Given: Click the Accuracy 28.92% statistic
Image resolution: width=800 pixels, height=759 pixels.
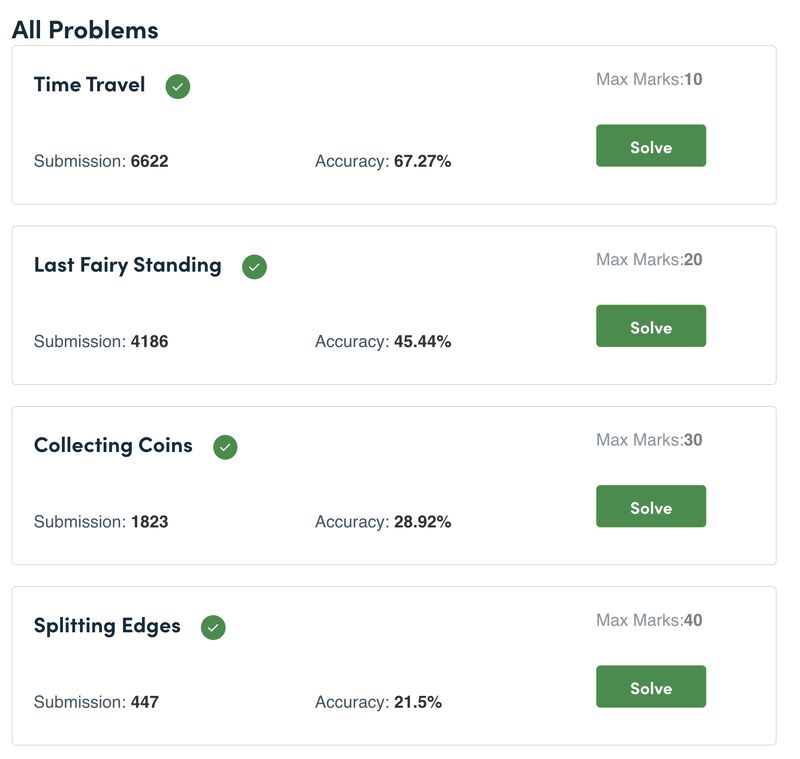Looking at the screenshot, I should pyautogui.click(x=383, y=522).
